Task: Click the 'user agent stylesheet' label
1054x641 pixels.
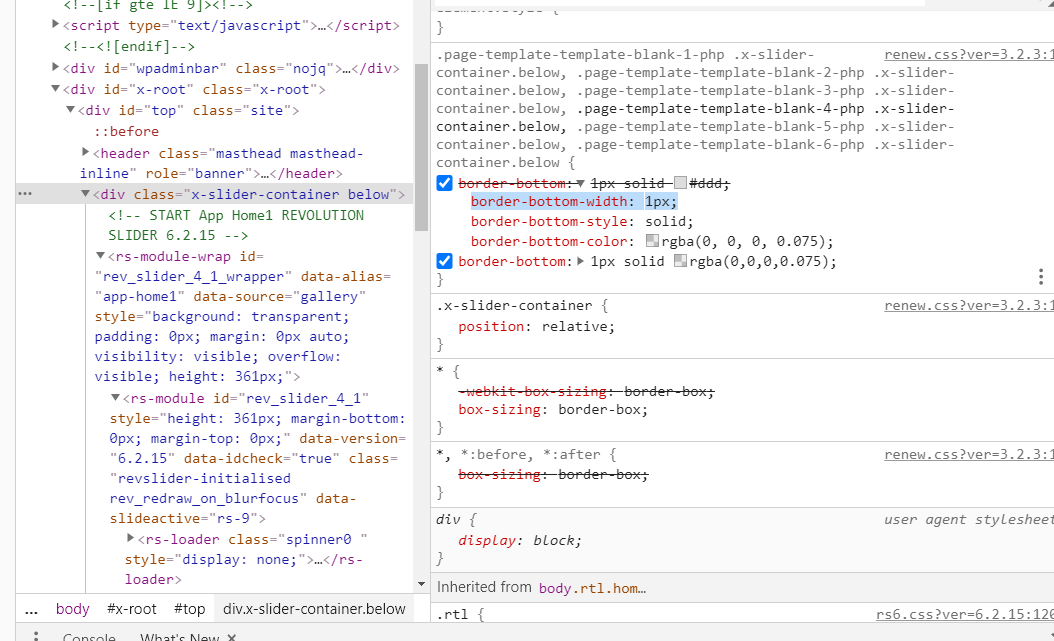Action: tap(969, 519)
